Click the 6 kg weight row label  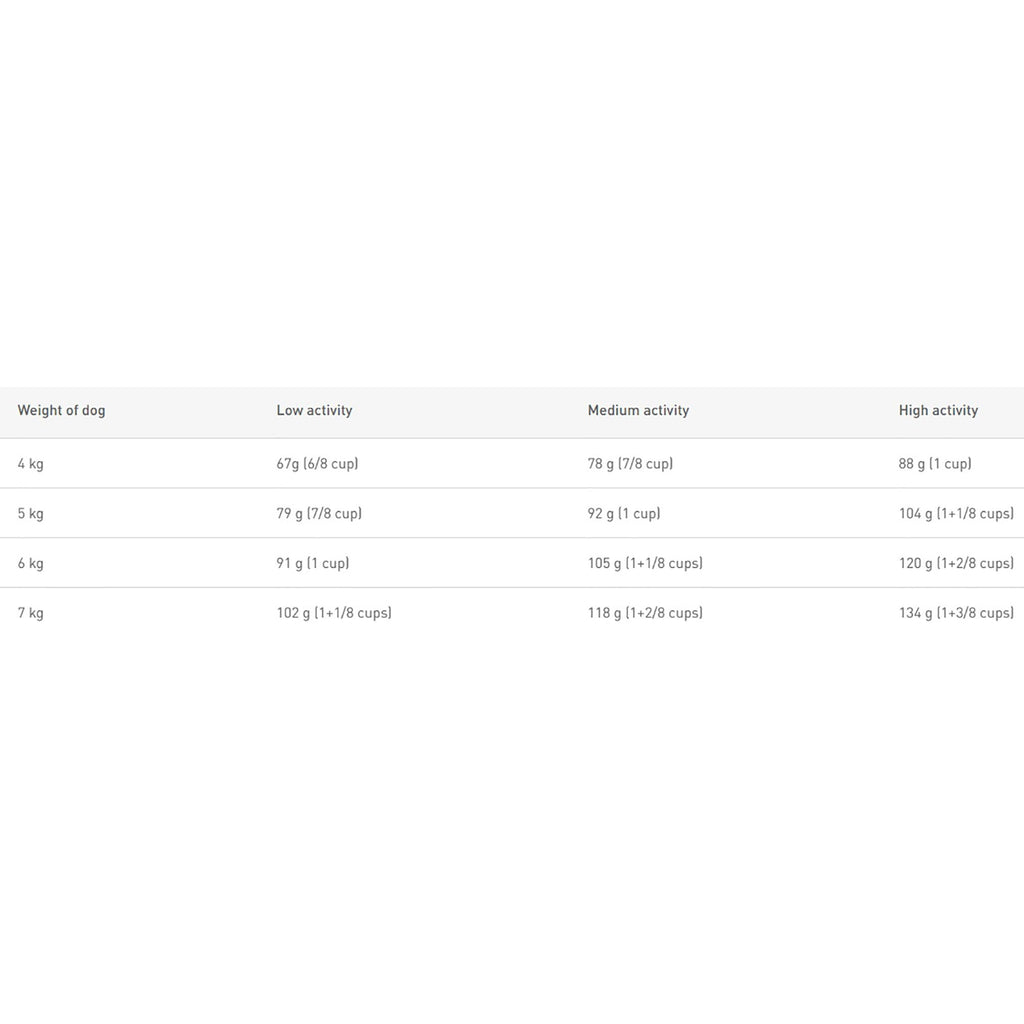coord(31,564)
